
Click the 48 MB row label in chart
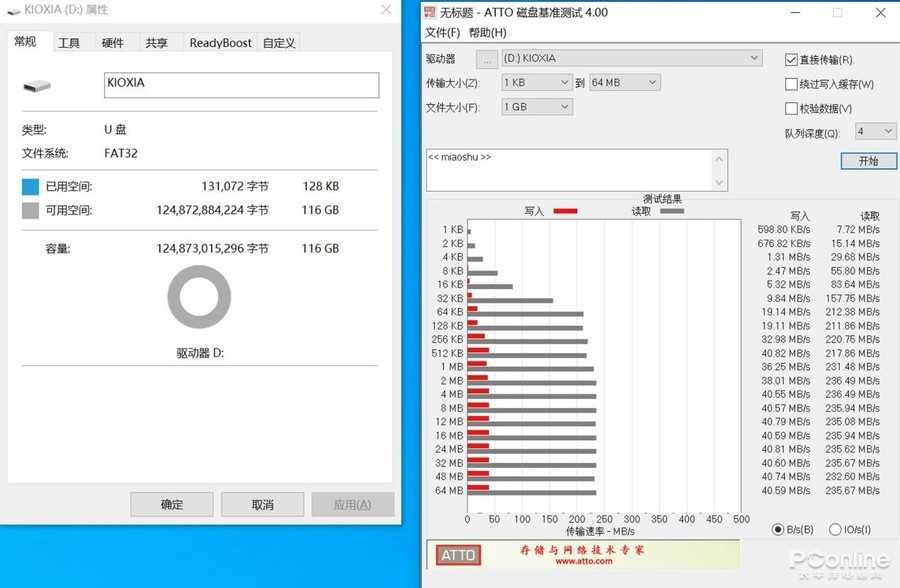[x=449, y=477]
